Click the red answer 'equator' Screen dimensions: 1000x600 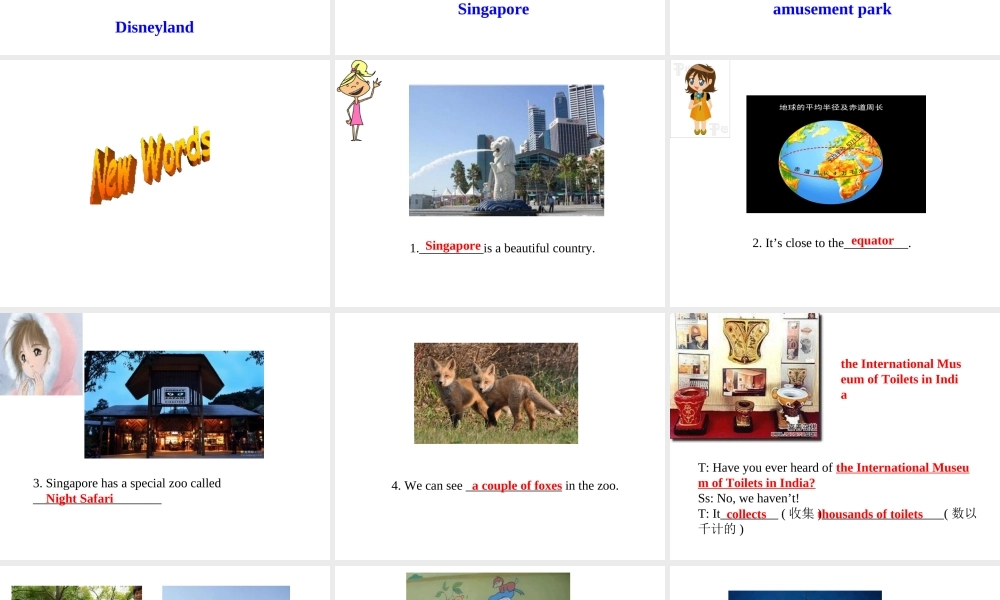coord(872,241)
